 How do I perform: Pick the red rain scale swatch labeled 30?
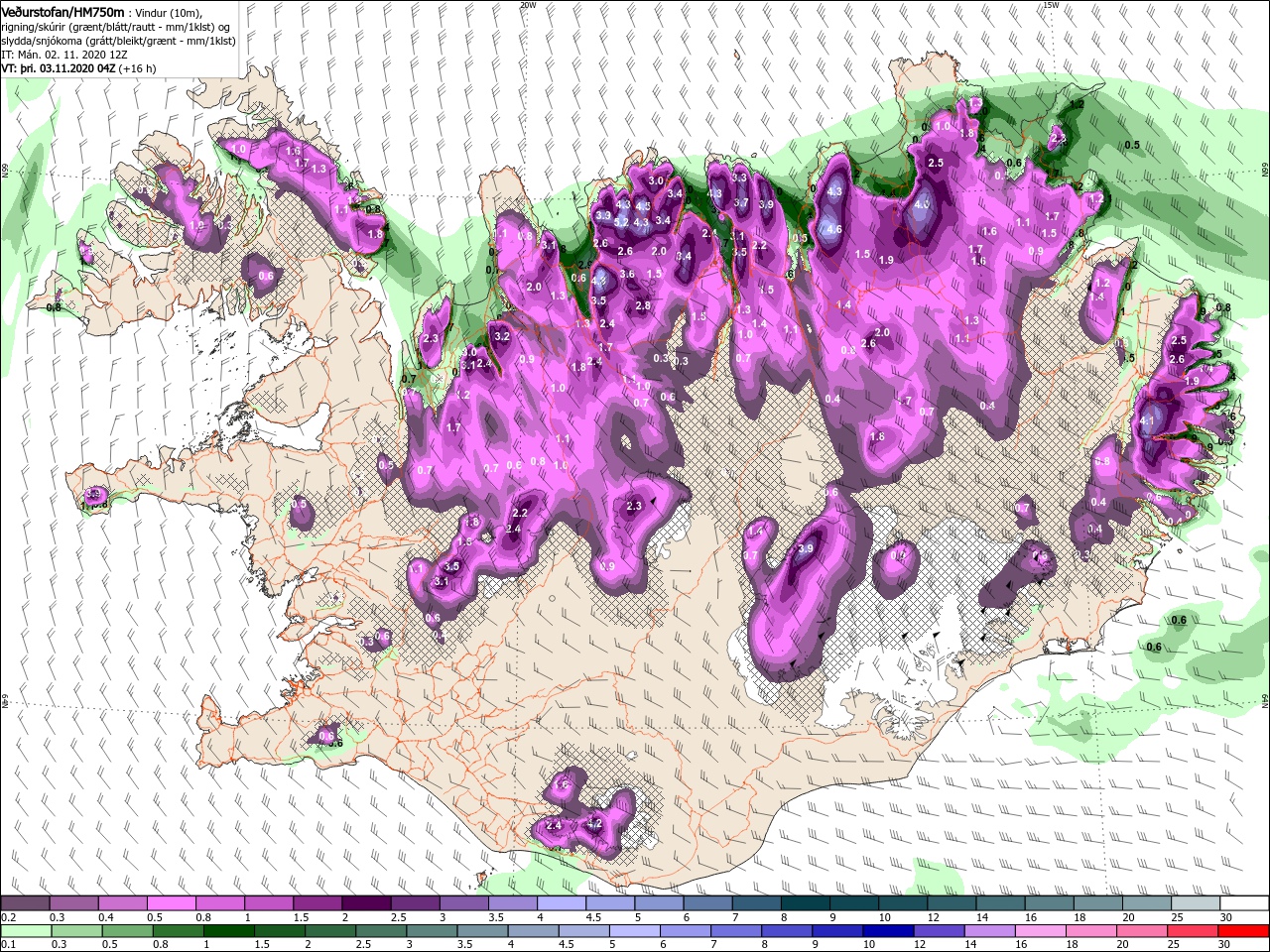1242,930
